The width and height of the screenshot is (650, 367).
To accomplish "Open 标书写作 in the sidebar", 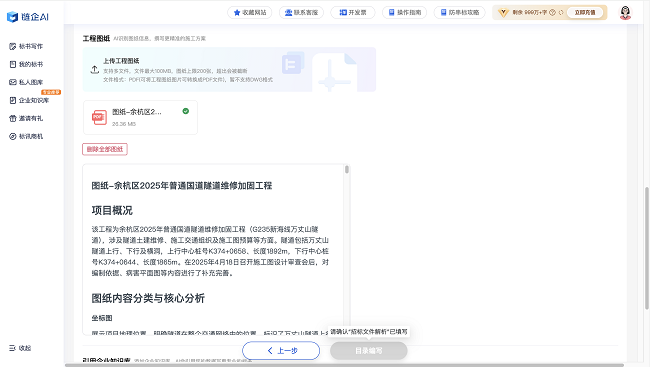I will click(26, 46).
